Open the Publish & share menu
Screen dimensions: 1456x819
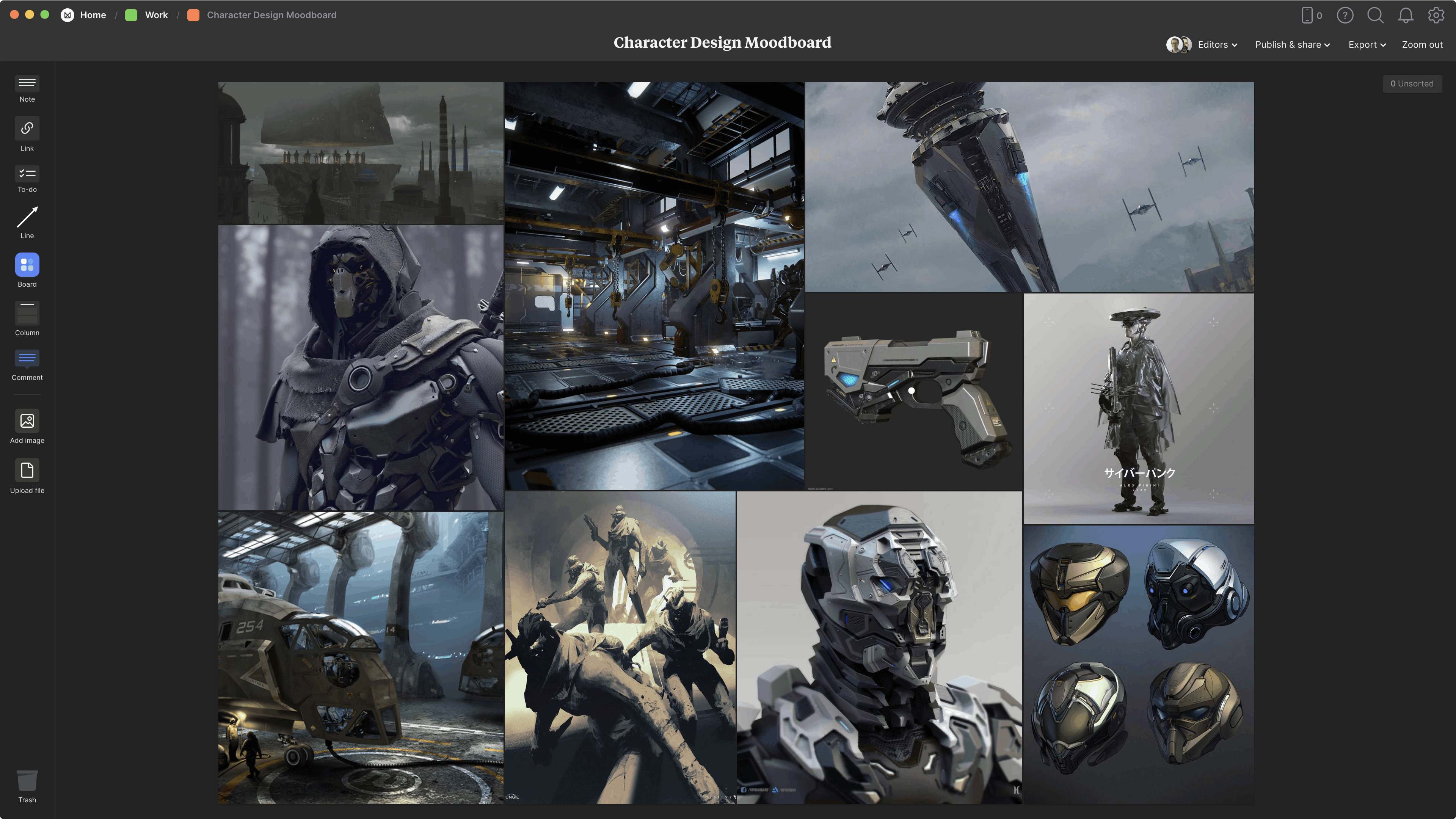(x=1292, y=45)
